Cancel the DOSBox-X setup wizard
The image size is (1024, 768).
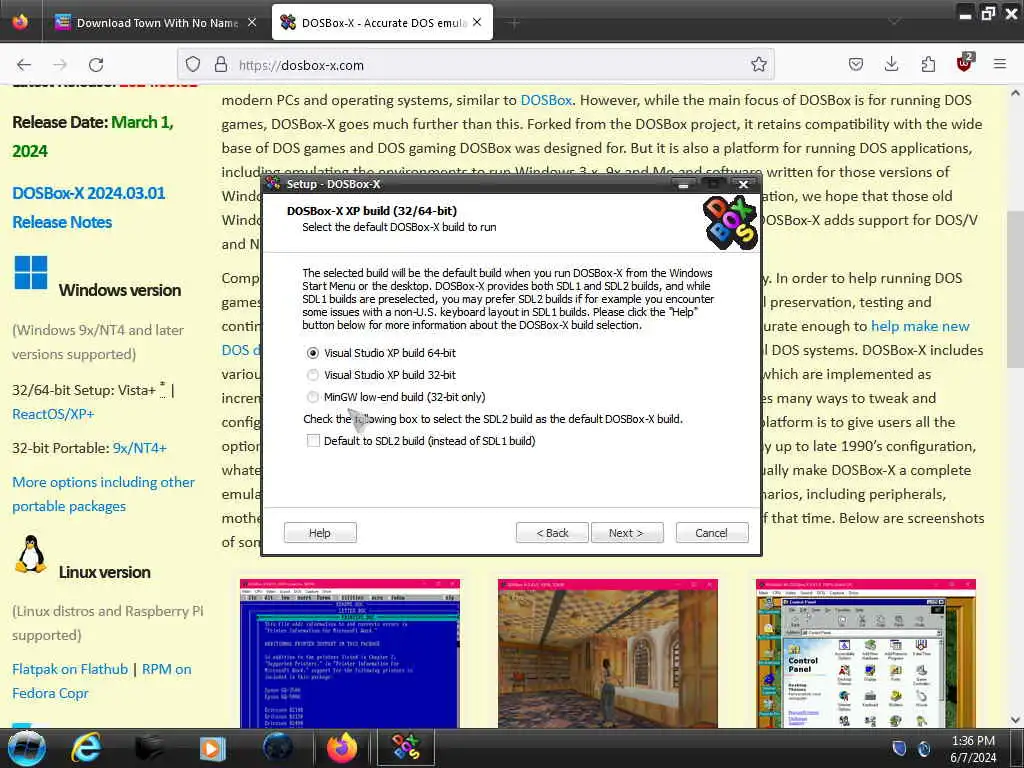click(x=712, y=533)
